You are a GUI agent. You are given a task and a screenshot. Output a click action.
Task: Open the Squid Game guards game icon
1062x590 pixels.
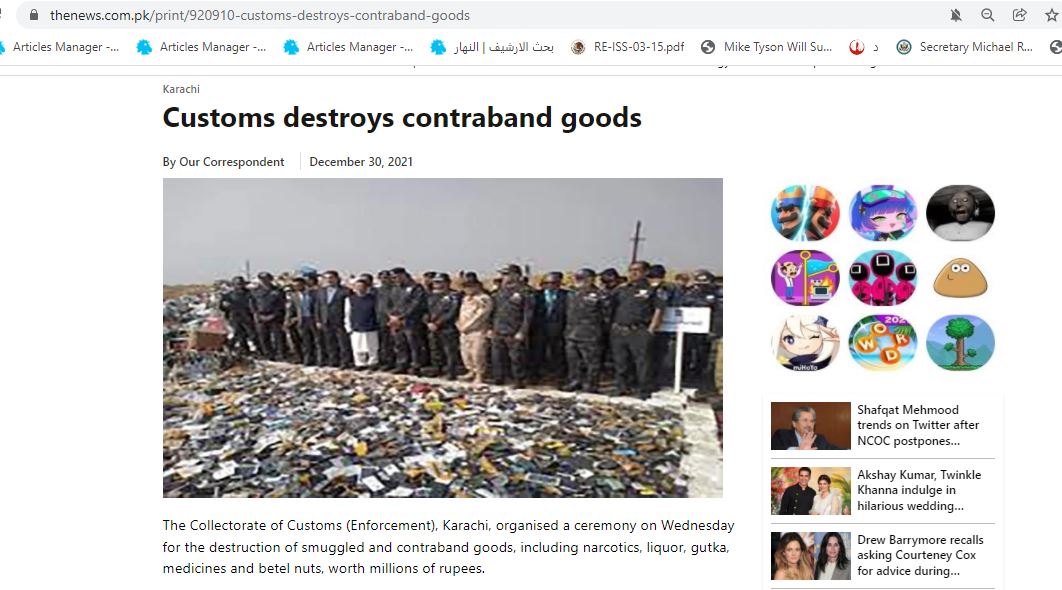point(883,278)
